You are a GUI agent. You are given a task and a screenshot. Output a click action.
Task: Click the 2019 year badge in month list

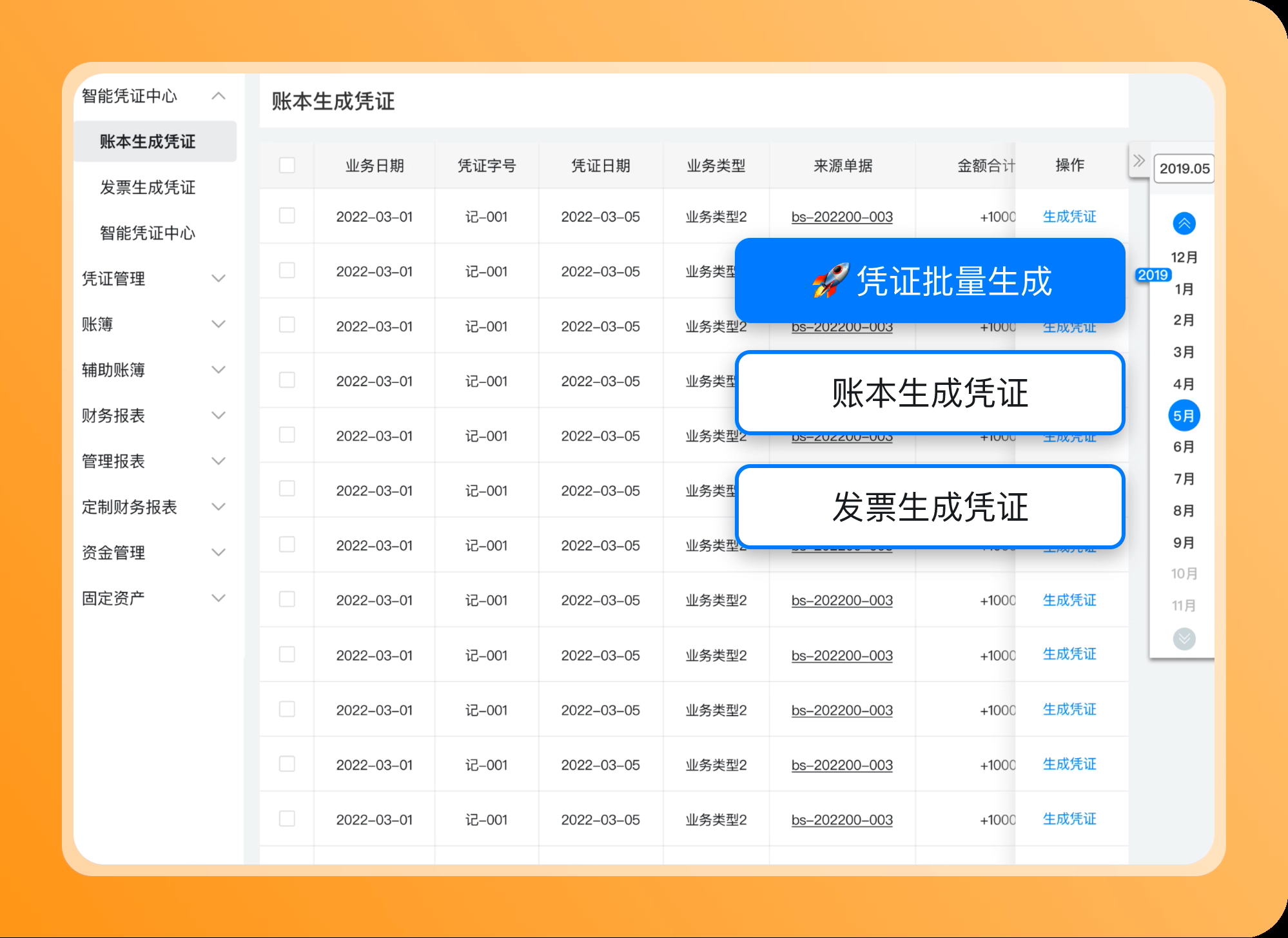pos(1153,275)
